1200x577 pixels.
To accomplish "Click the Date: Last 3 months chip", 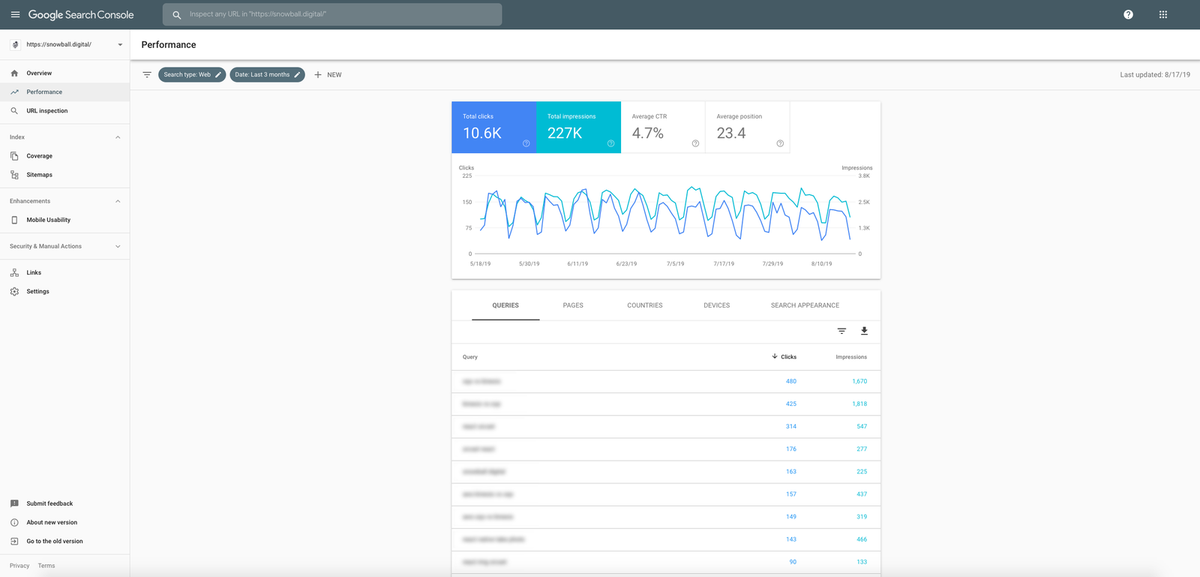I will click(x=267, y=74).
